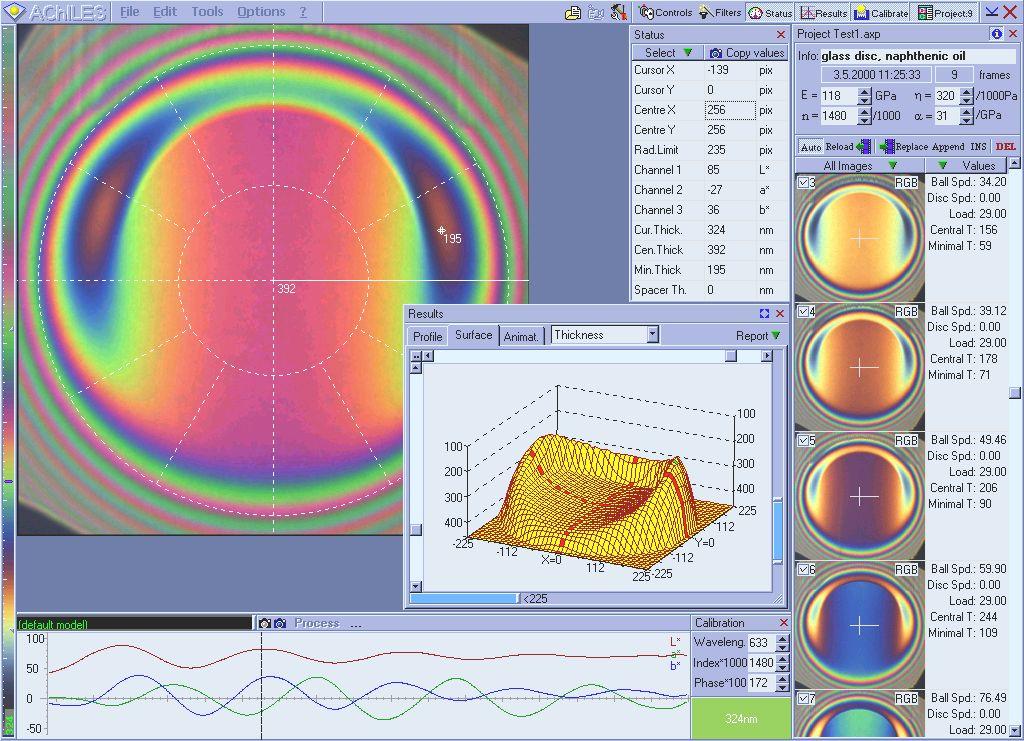Click the blue minimize-to-tray arrow icon
Screen dimensions: 1024x741
tap(991, 12)
